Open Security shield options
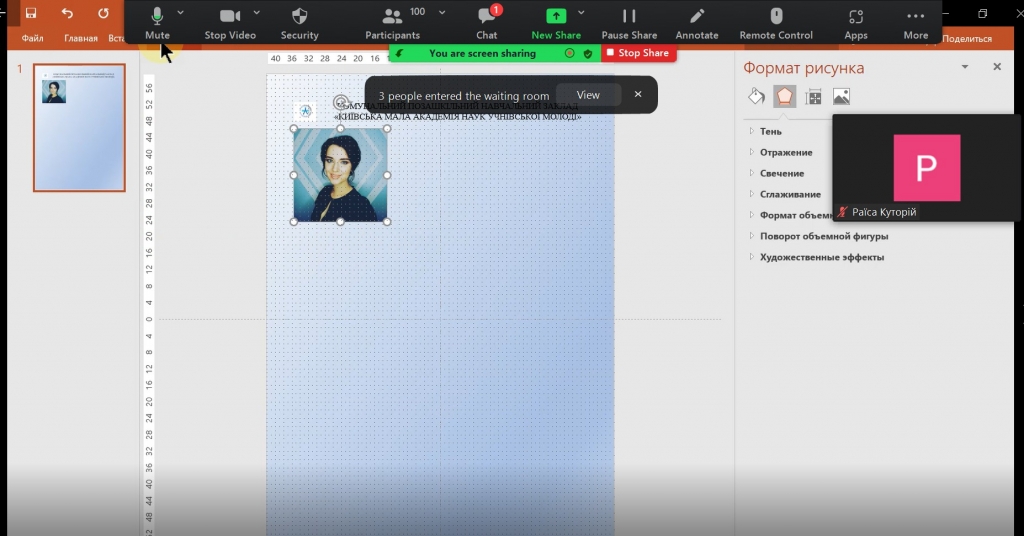This screenshot has width=1024, height=536. (299, 24)
